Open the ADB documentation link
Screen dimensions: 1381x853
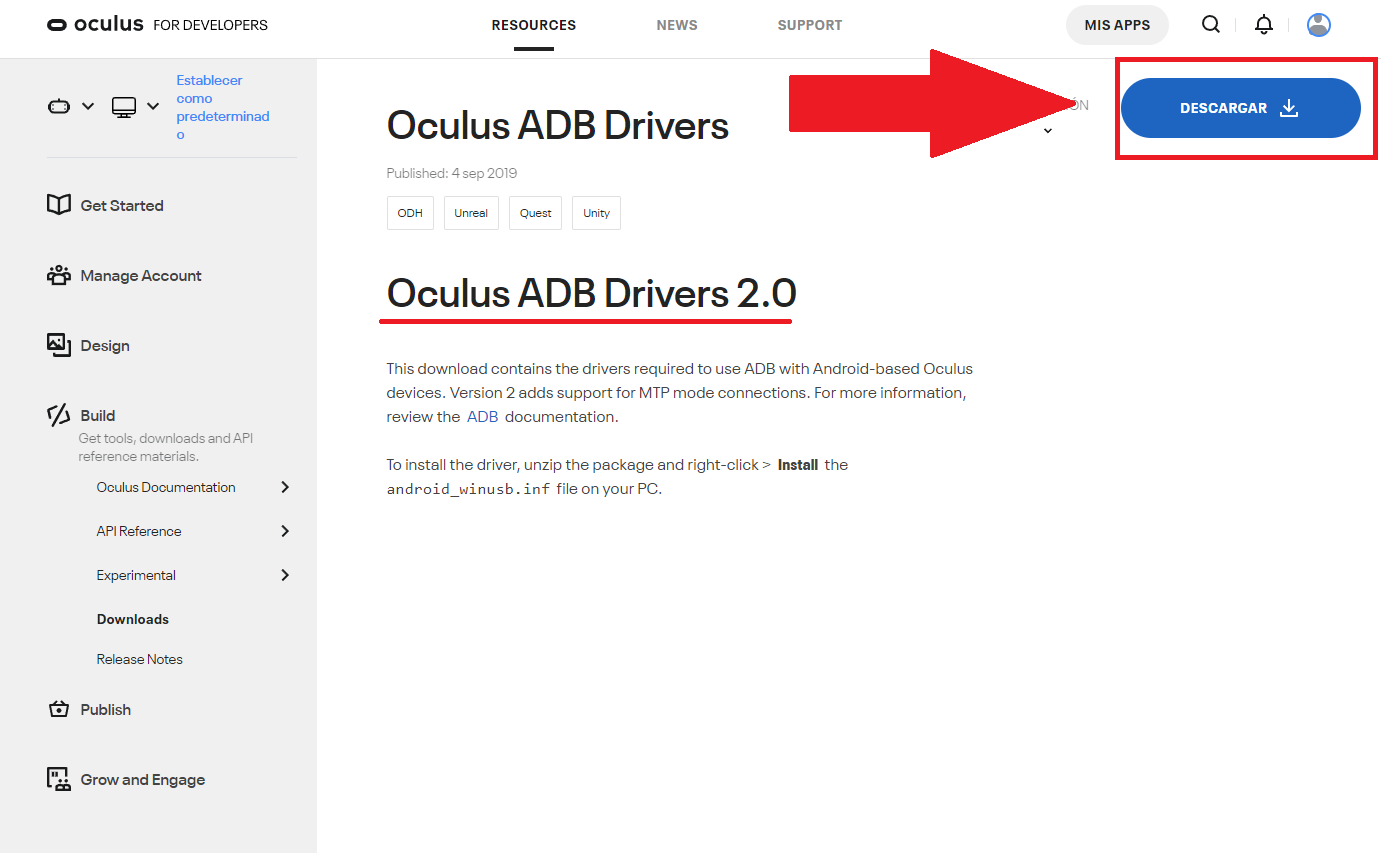pyautogui.click(x=482, y=417)
